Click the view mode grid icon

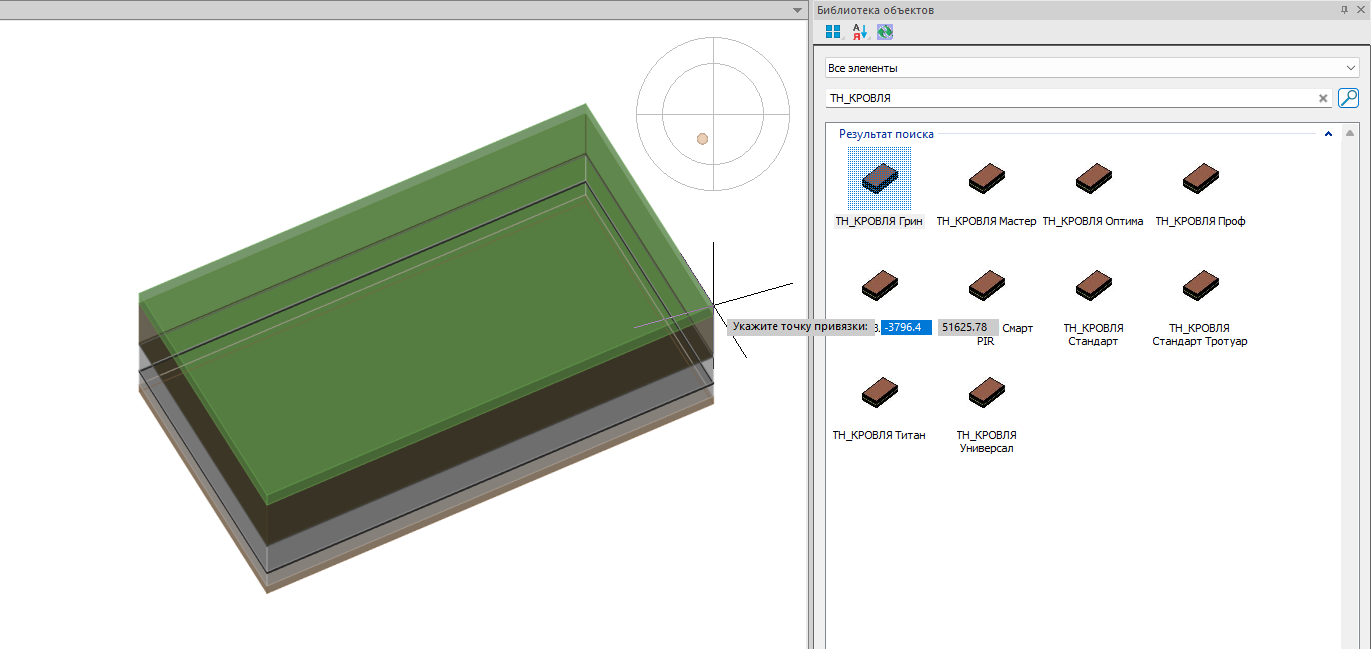click(x=832, y=32)
